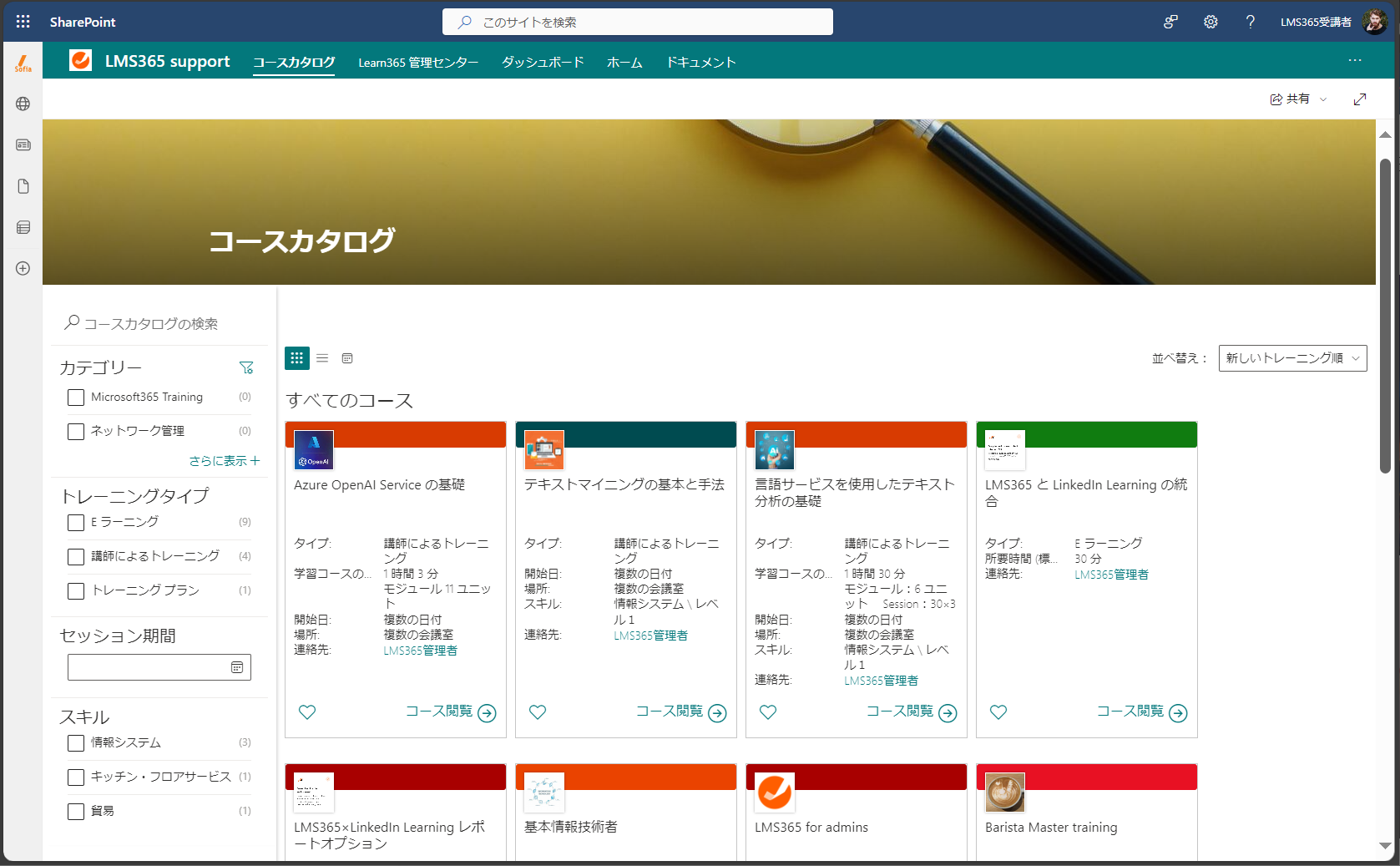1400x866 pixels.
Task: Open the ホーム navigation tab
Action: pos(624,63)
